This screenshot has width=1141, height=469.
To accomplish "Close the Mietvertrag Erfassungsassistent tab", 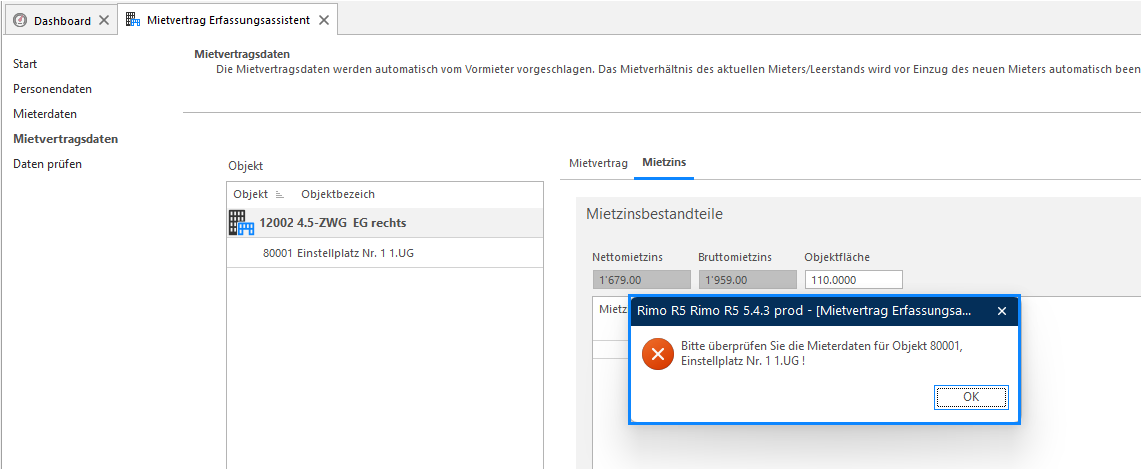I will tap(324, 20).
